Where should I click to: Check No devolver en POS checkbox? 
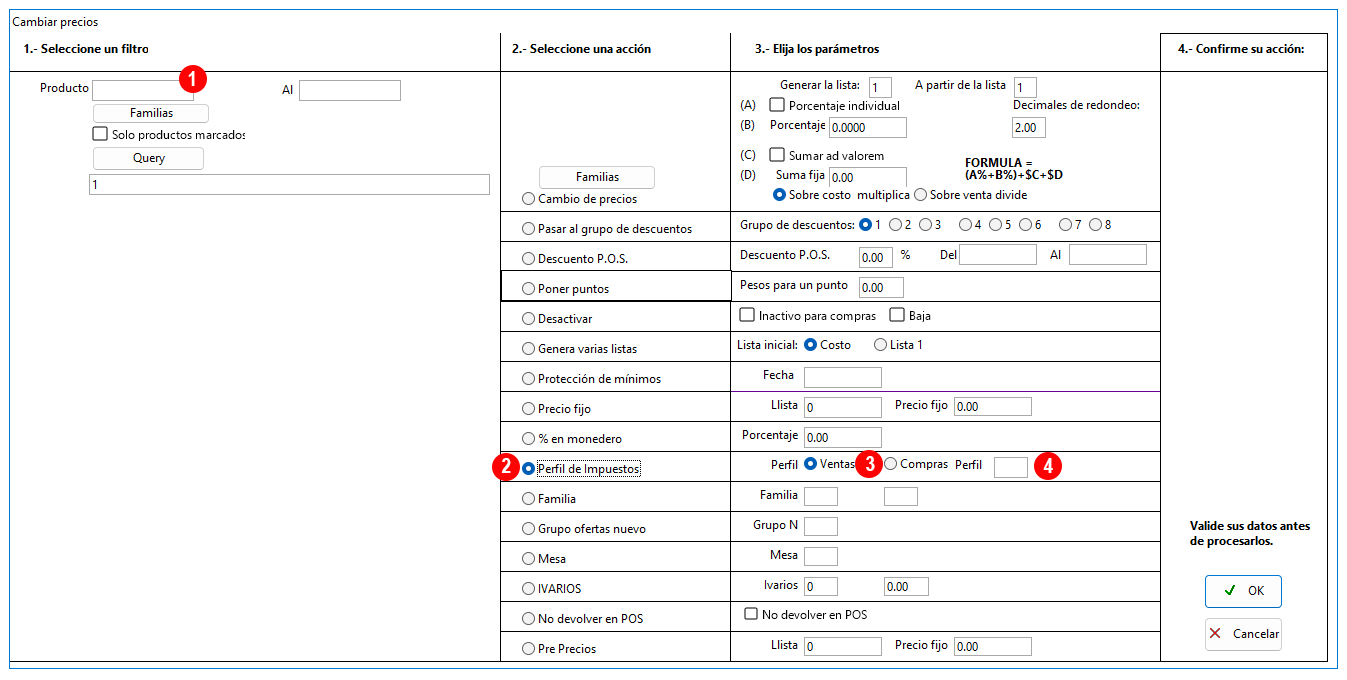coord(751,614)
